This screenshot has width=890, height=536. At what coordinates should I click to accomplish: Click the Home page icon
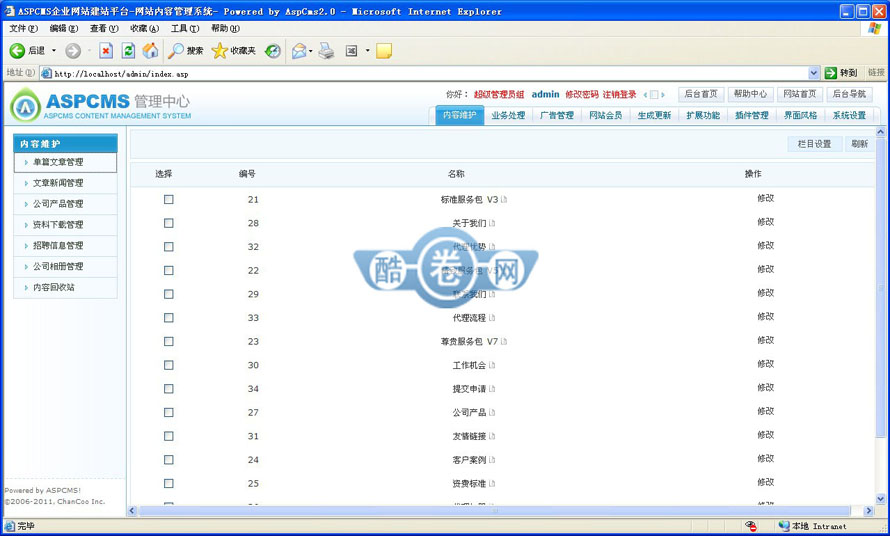[150, 51]
